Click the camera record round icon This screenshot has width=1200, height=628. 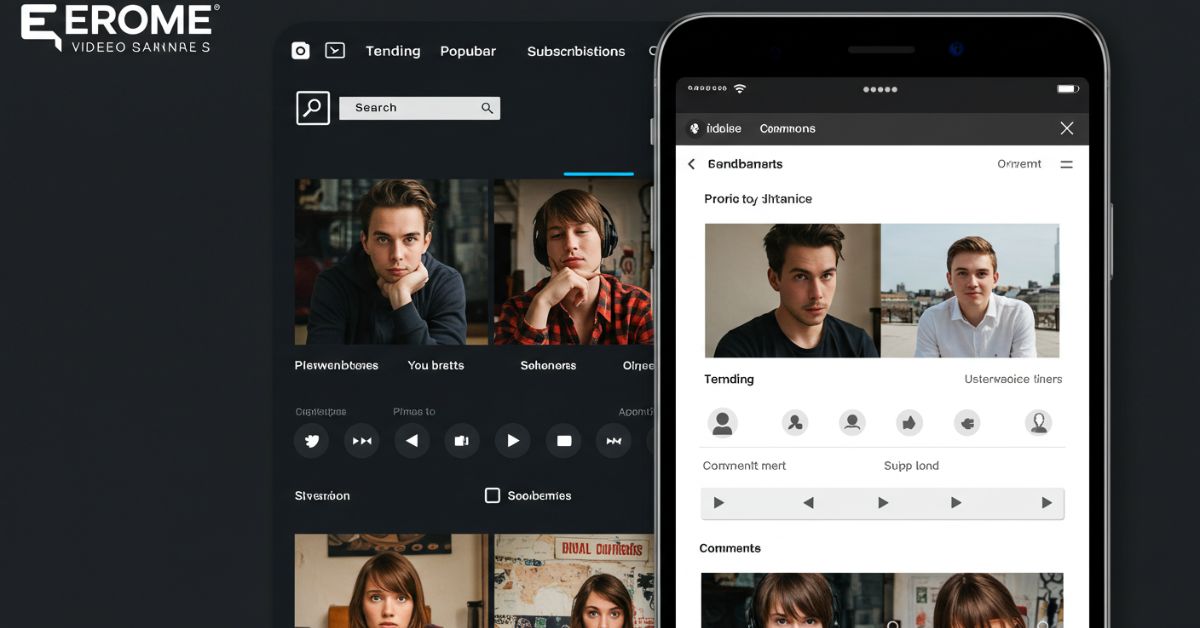pos(461,440)
